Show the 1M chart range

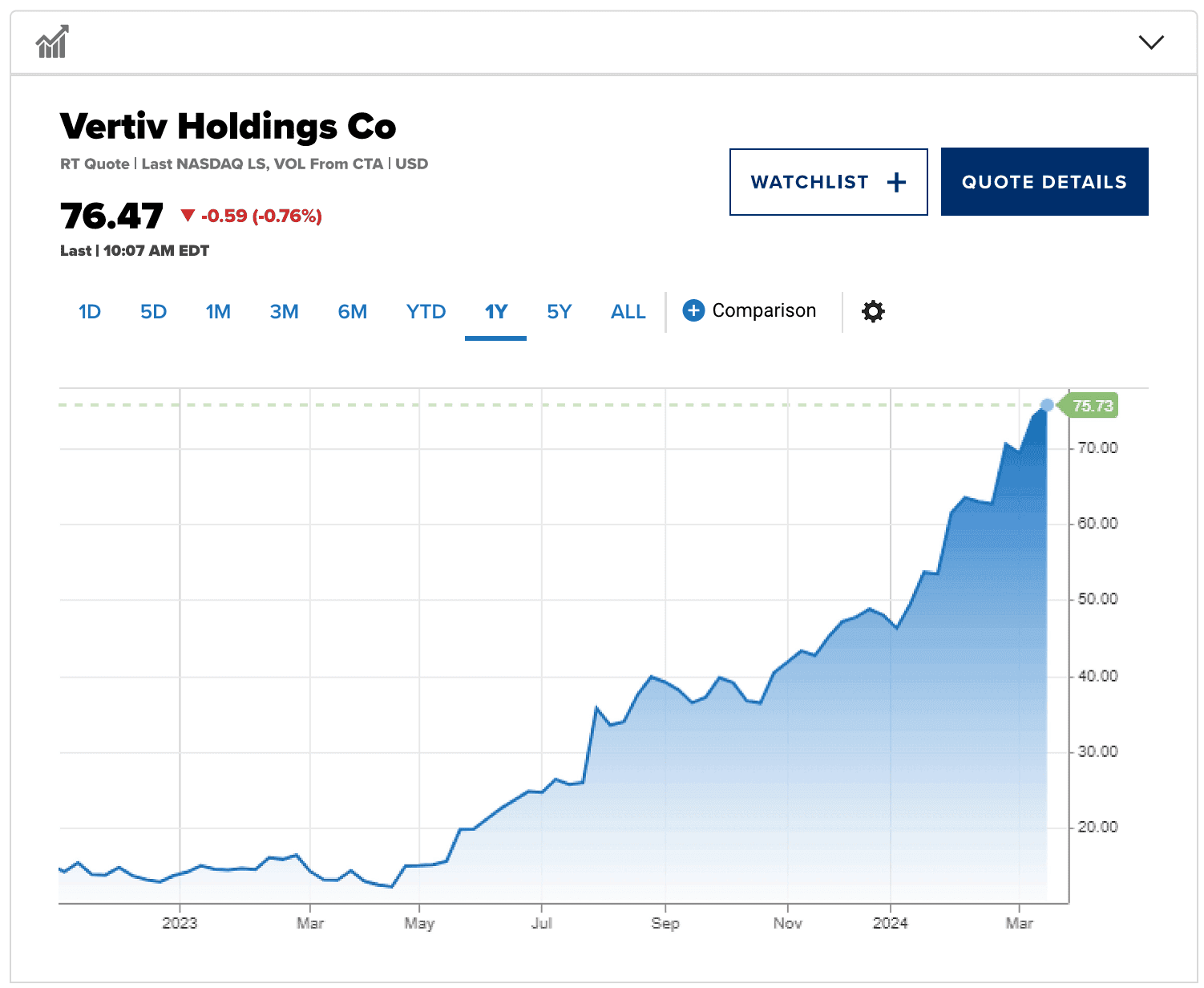tap(218, 311)
